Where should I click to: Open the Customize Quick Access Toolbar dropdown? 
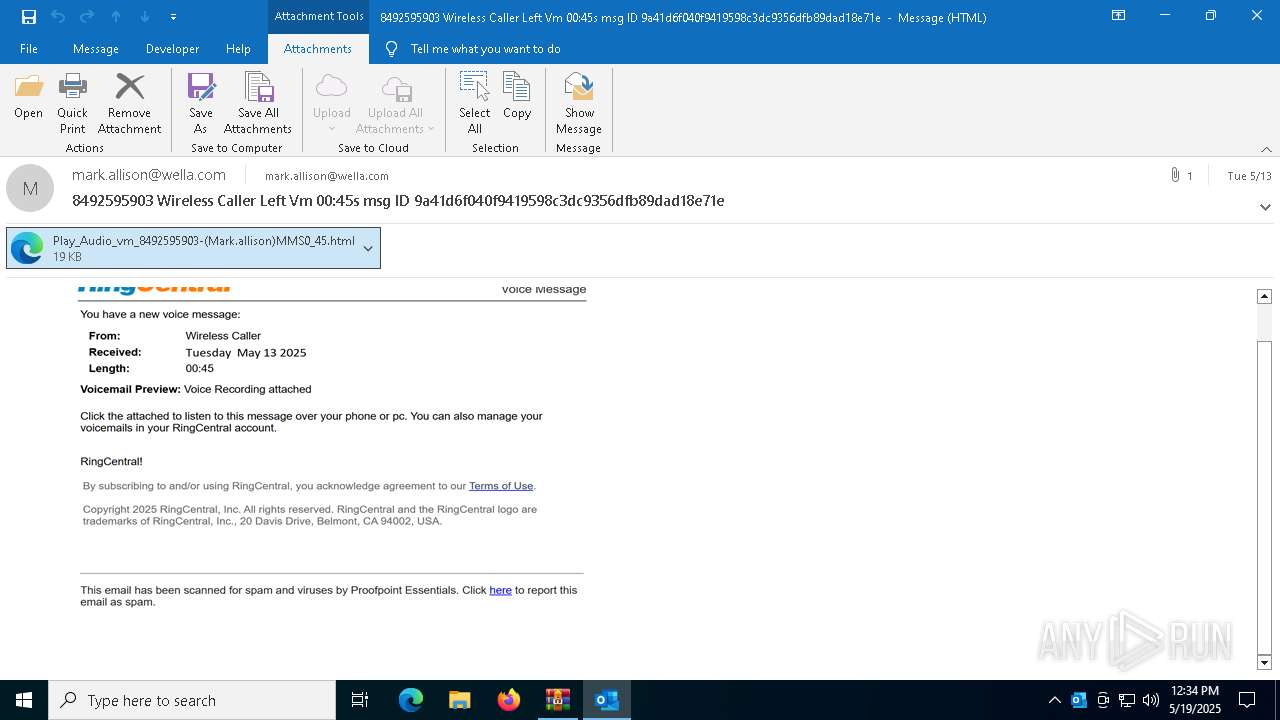coord(173,17)
